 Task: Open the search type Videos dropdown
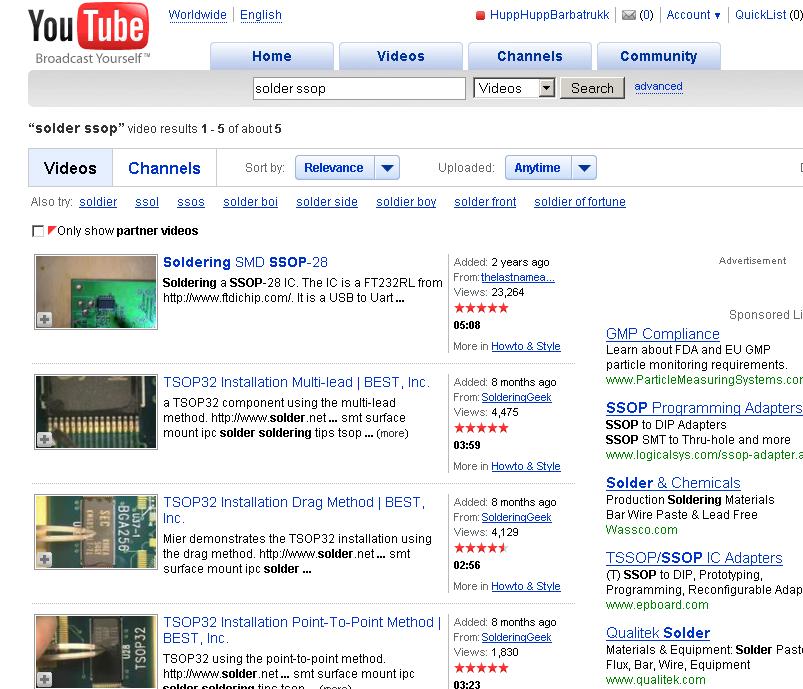514,88
